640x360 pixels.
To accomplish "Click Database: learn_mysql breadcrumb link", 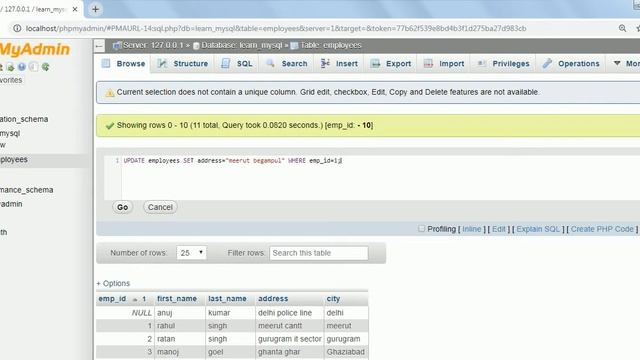I will pos(241,45).
